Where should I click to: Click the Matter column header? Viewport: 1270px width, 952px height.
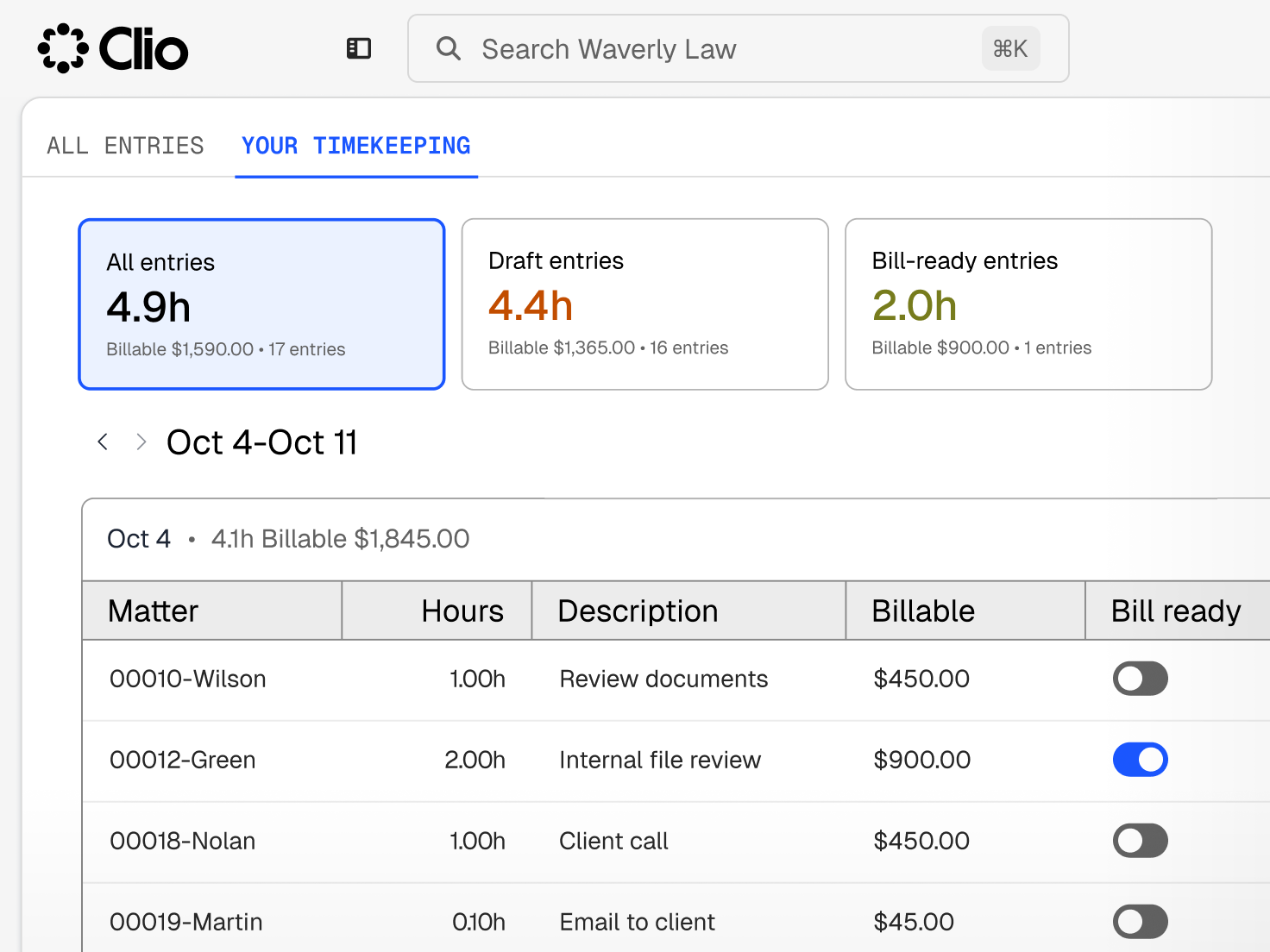click(x=212, y=611)
